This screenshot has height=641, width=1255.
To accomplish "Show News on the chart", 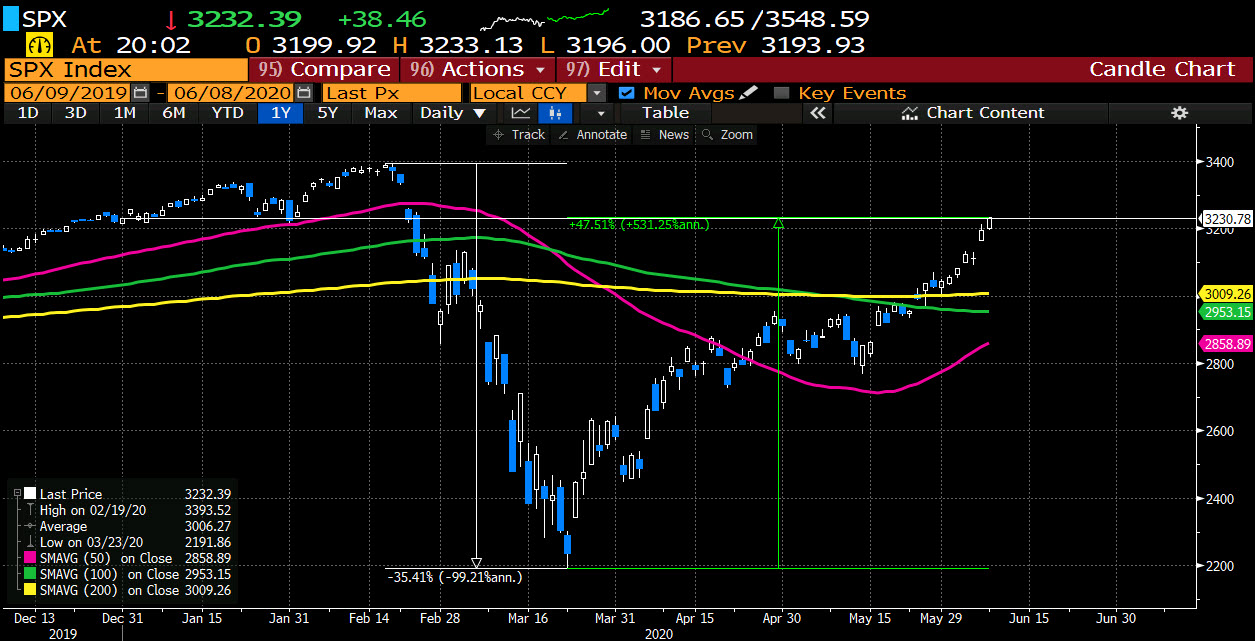I will (664, 134).
